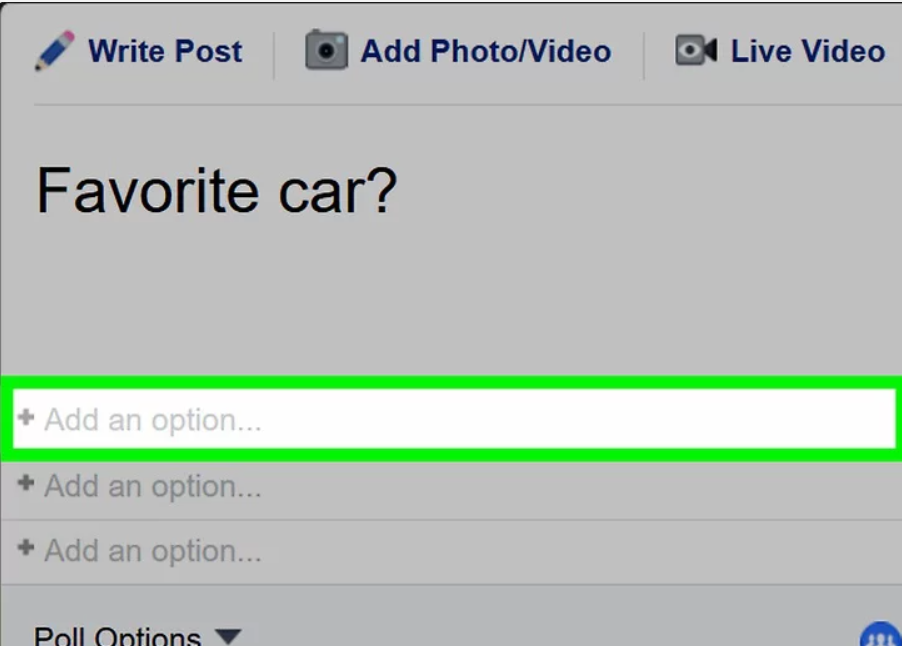Screen dimensions: 902x646
Task: Click the plus icon of the second option row
Action: [26, 483]
